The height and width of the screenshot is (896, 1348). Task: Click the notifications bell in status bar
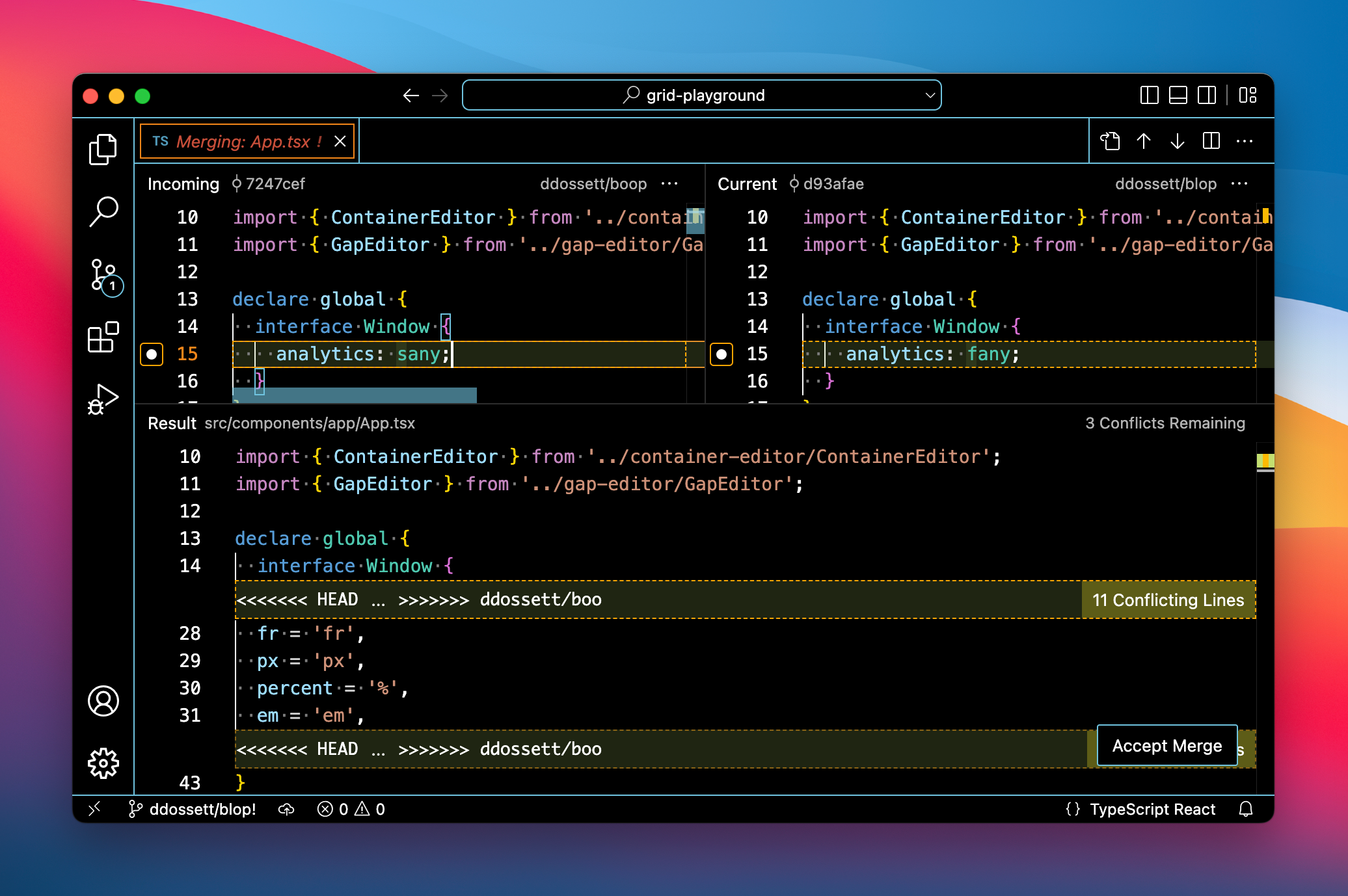click(x=1247, y=809)
